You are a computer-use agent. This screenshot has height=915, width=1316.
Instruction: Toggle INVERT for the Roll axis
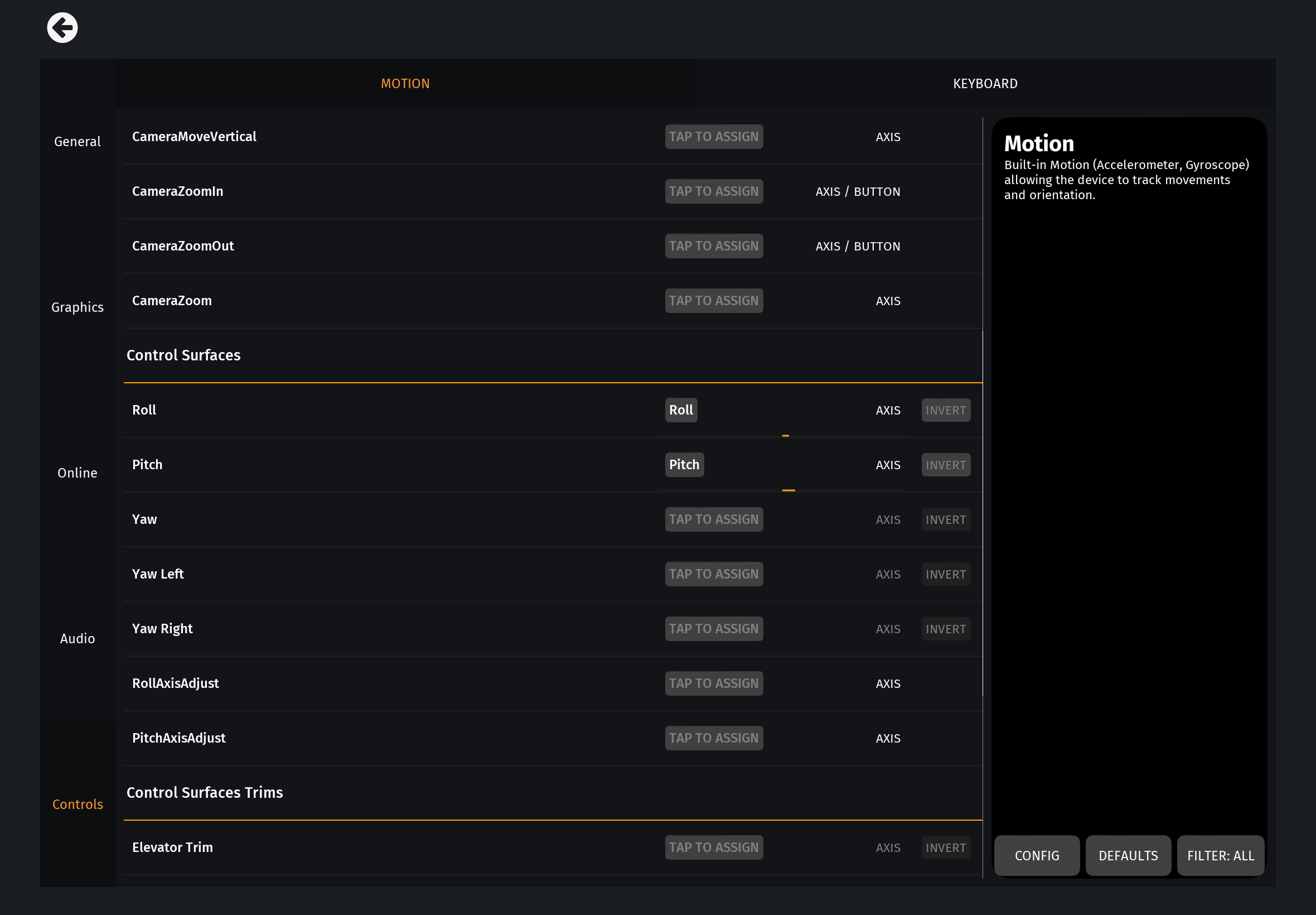tap(945, 411)
